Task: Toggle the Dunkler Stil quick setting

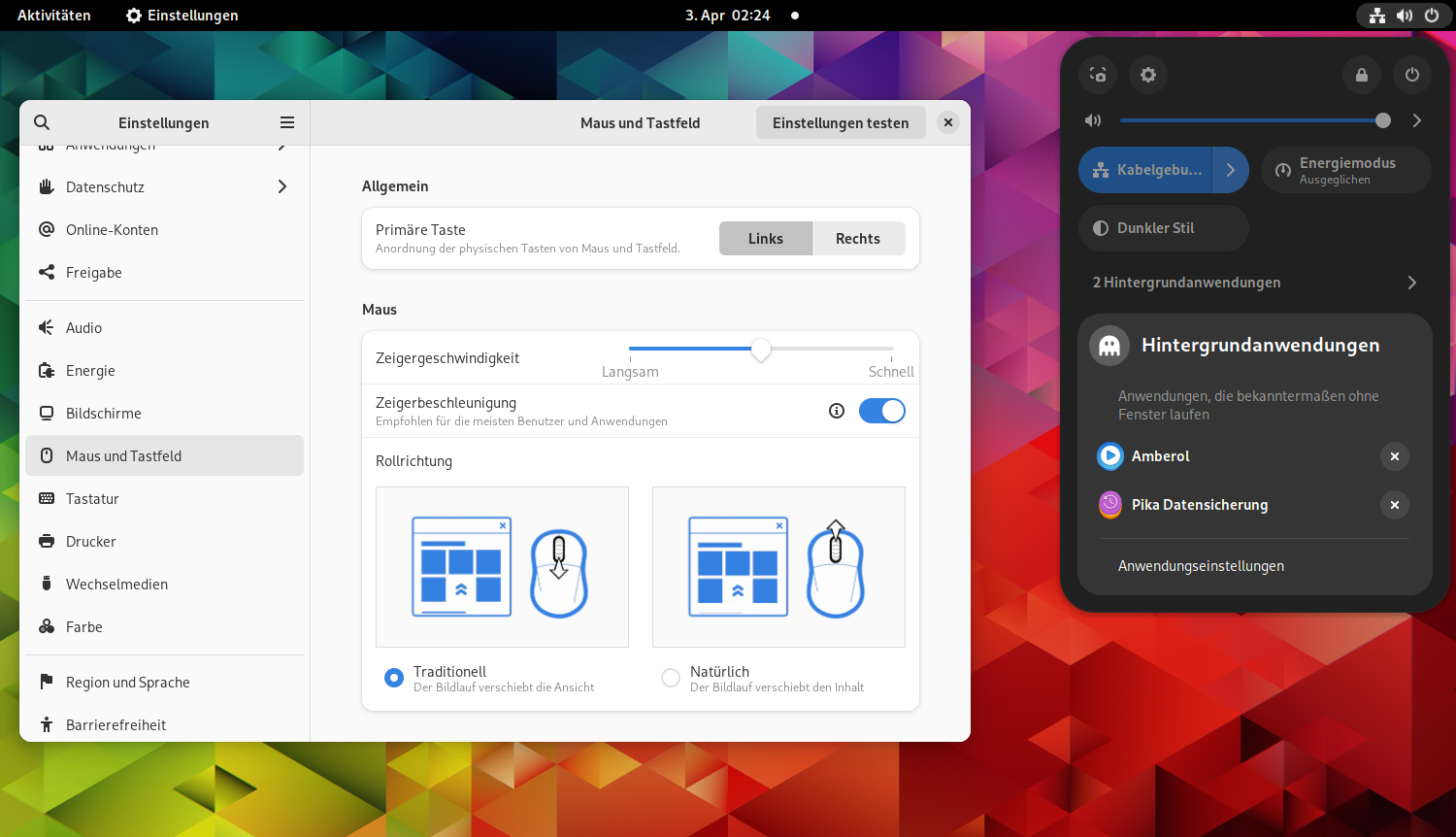Action: click(1163, 228)
